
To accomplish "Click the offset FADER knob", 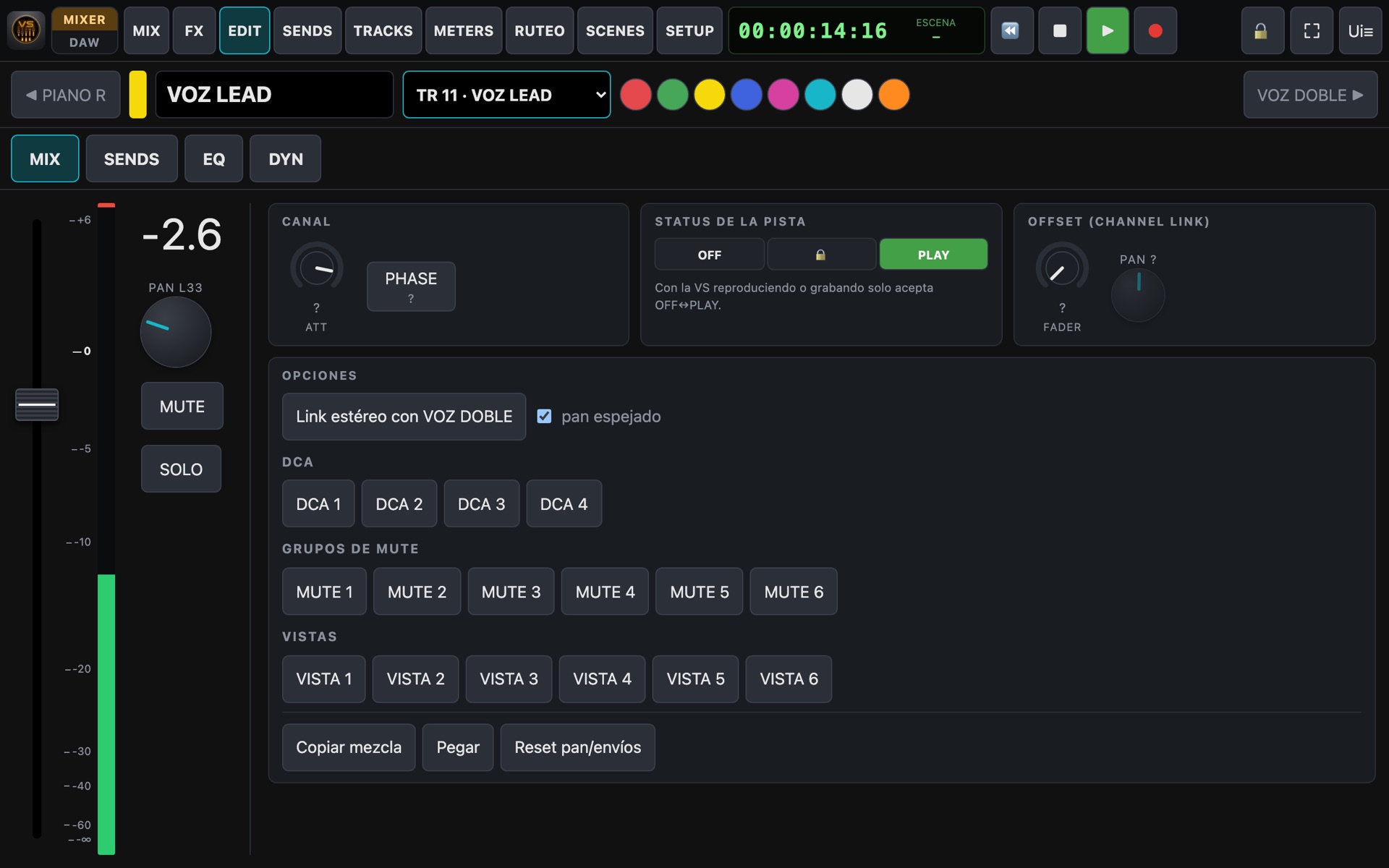I will [1062, 269].
